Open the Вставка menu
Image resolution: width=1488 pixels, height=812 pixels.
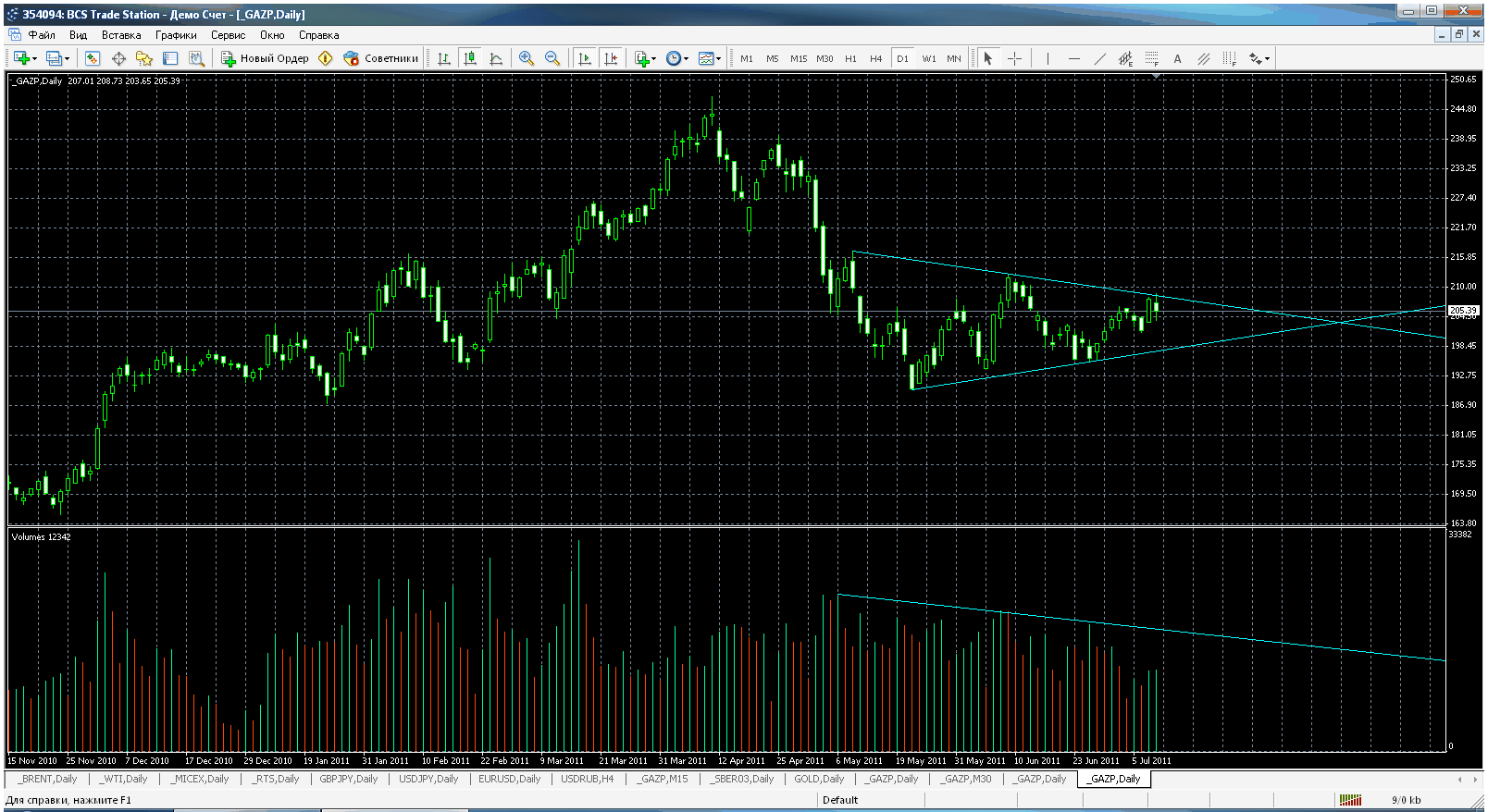coord(121,35)
